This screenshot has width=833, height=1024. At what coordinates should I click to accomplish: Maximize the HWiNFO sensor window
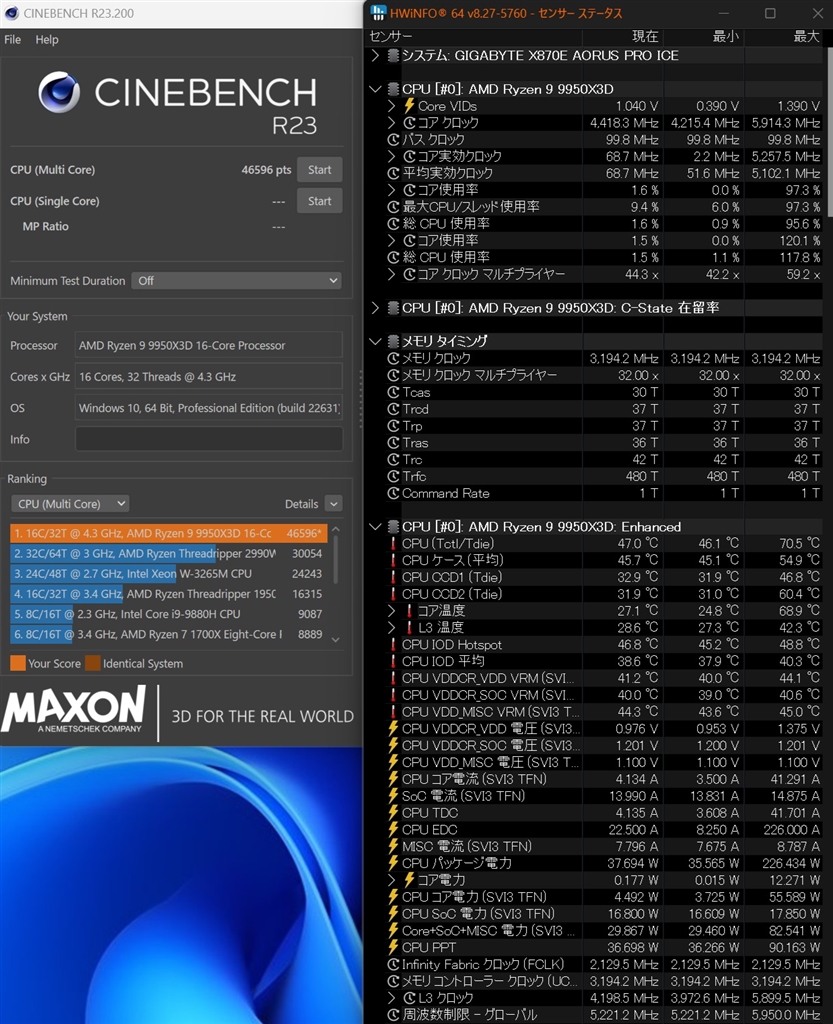point(770,13)
